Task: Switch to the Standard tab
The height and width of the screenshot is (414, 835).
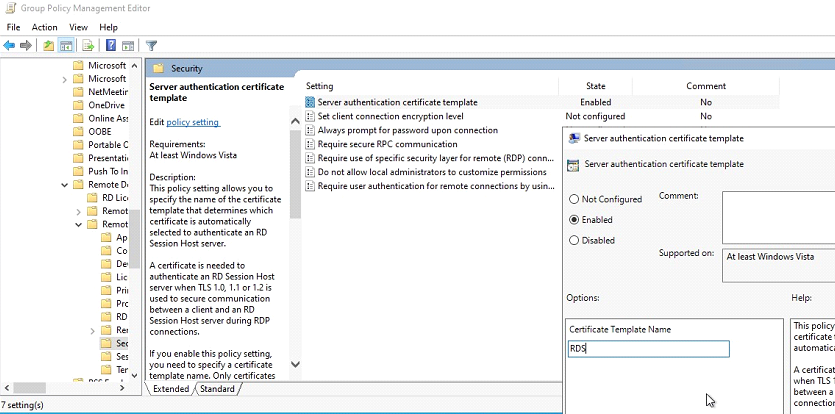Action: tap(217, 389)
